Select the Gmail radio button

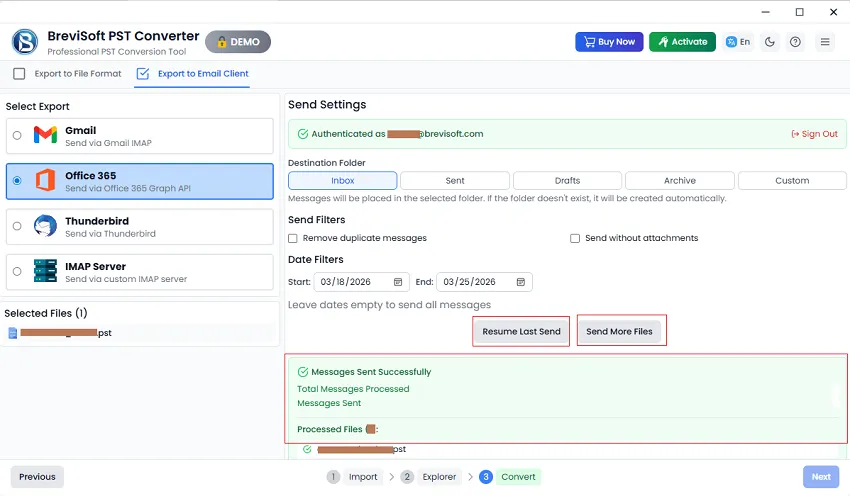[17, 136]
